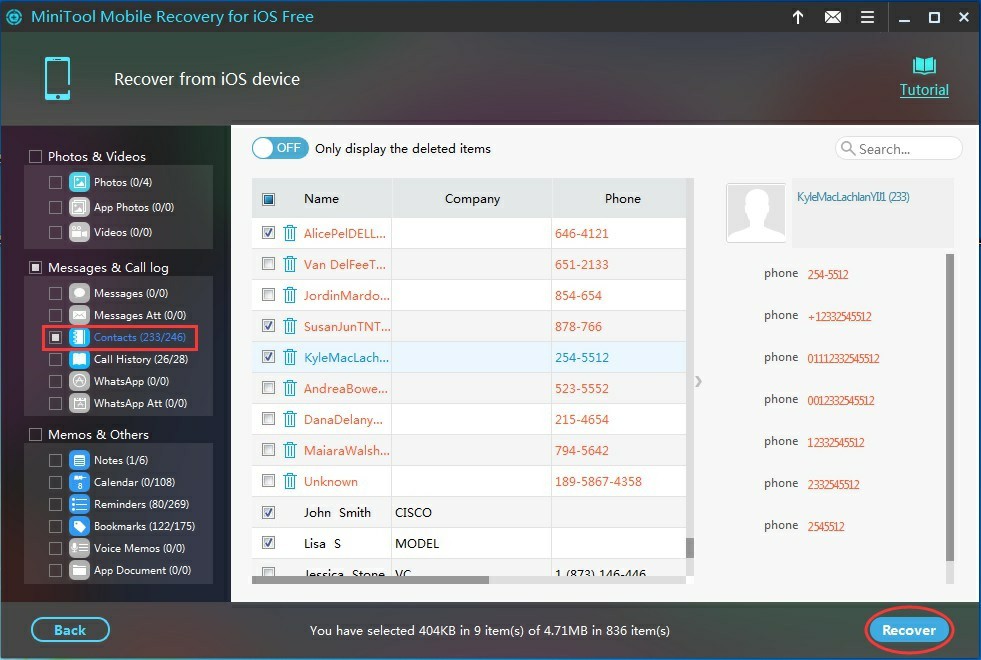
Task: Open the Notes icon under Memos & Others
Action: [79, 459]
